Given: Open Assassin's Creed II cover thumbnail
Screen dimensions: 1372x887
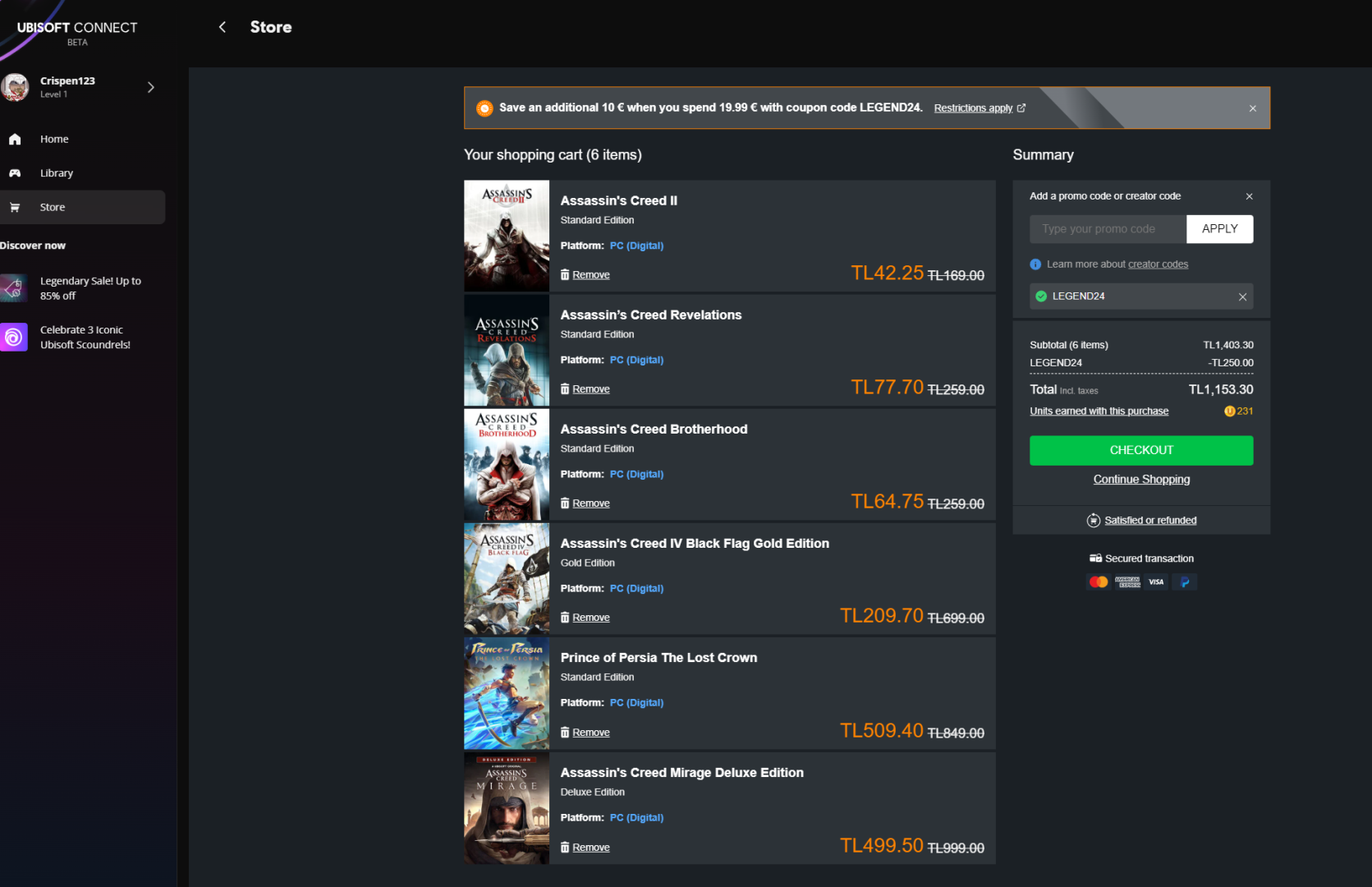Looking at the screenshot, I should [x=507, y=236].
